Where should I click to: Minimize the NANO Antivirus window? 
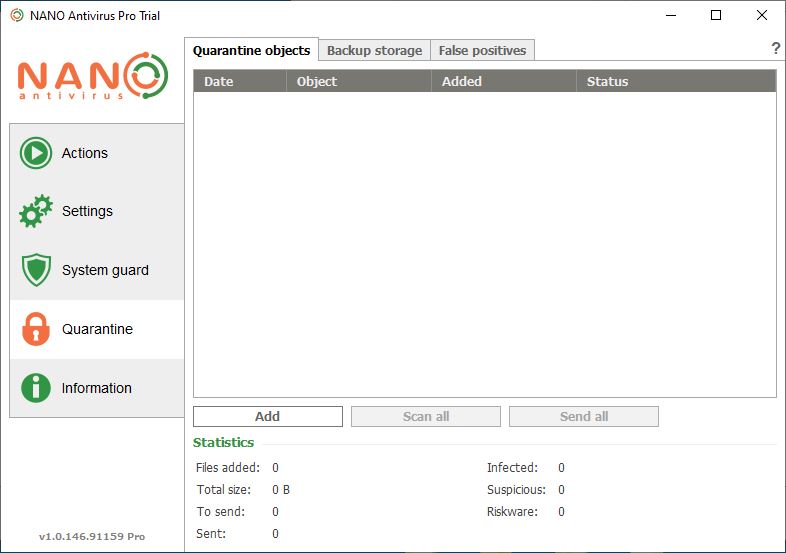pos(671,16)
